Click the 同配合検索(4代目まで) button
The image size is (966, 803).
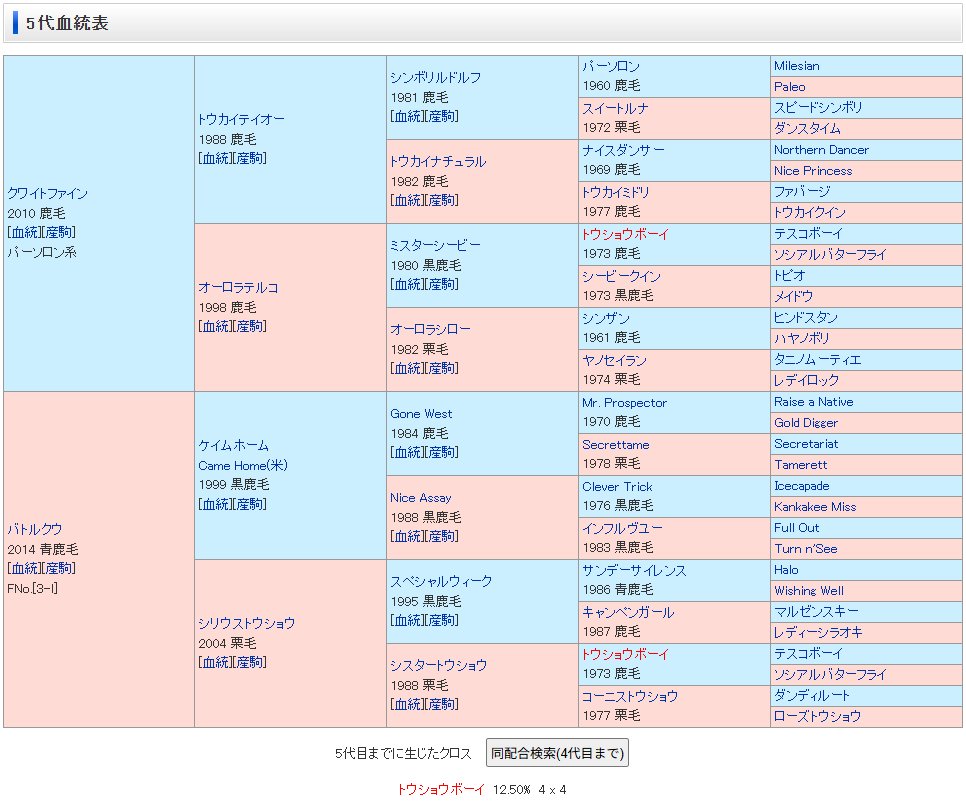[x=557, y=753]
